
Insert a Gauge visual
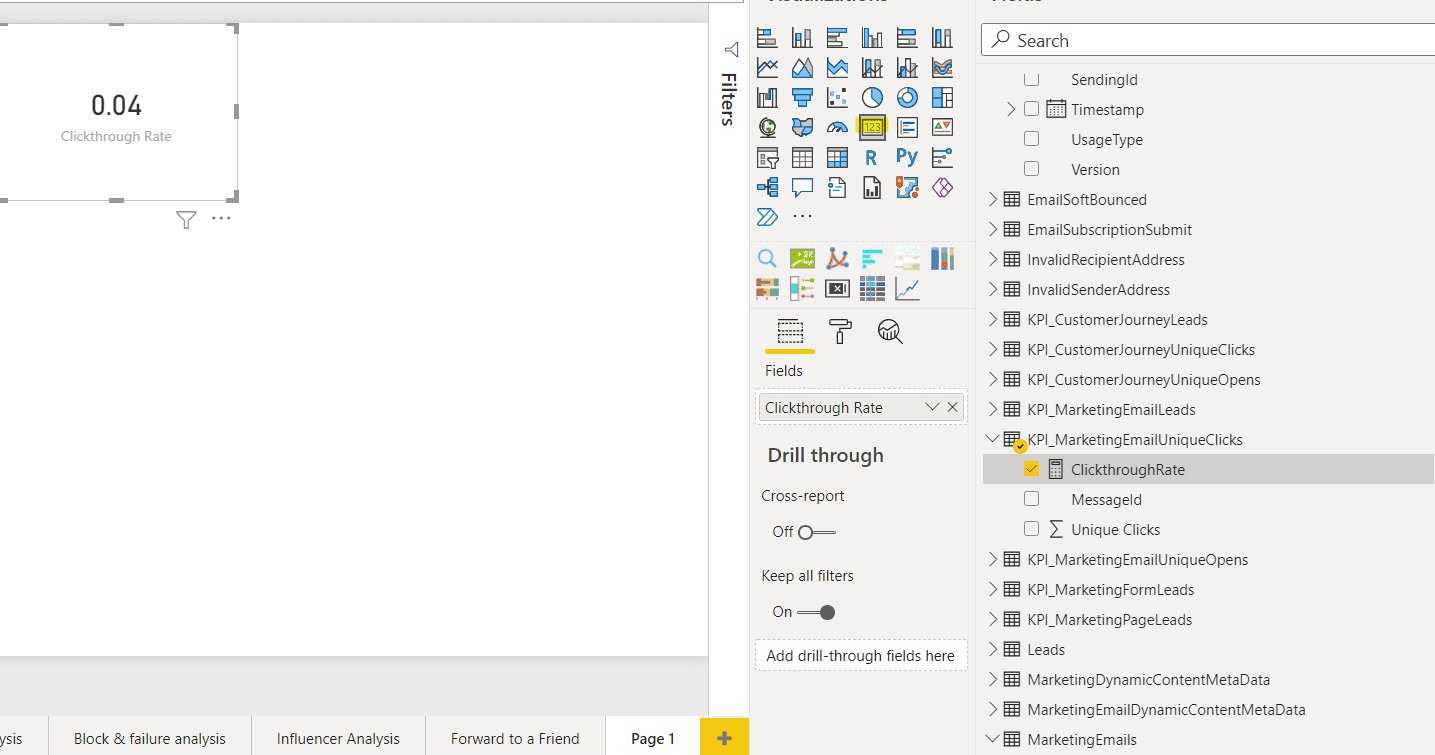pos(836,127)
